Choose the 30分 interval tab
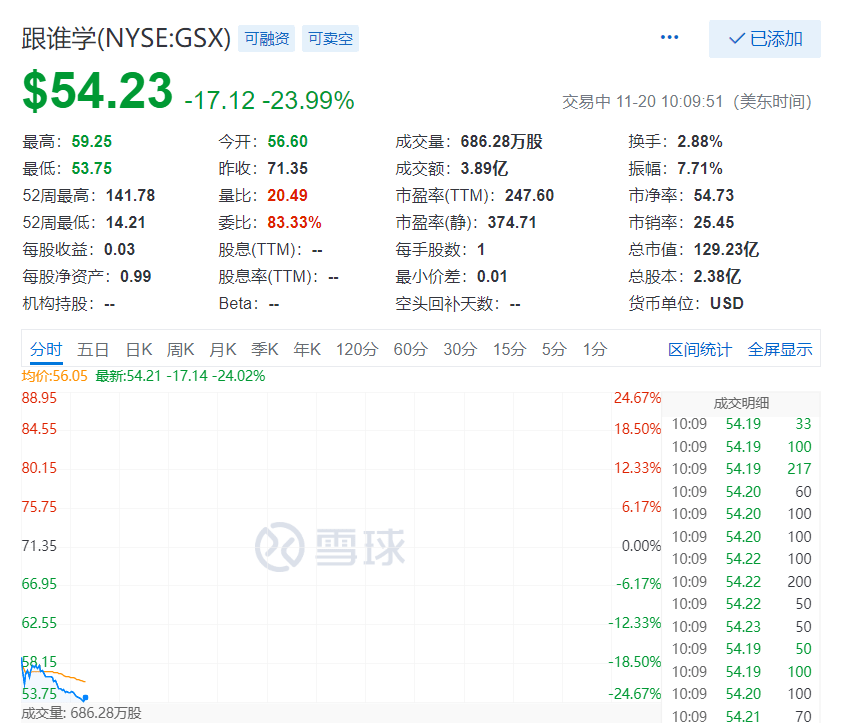This screenshot has height=723, width=846. pos(460,350)
